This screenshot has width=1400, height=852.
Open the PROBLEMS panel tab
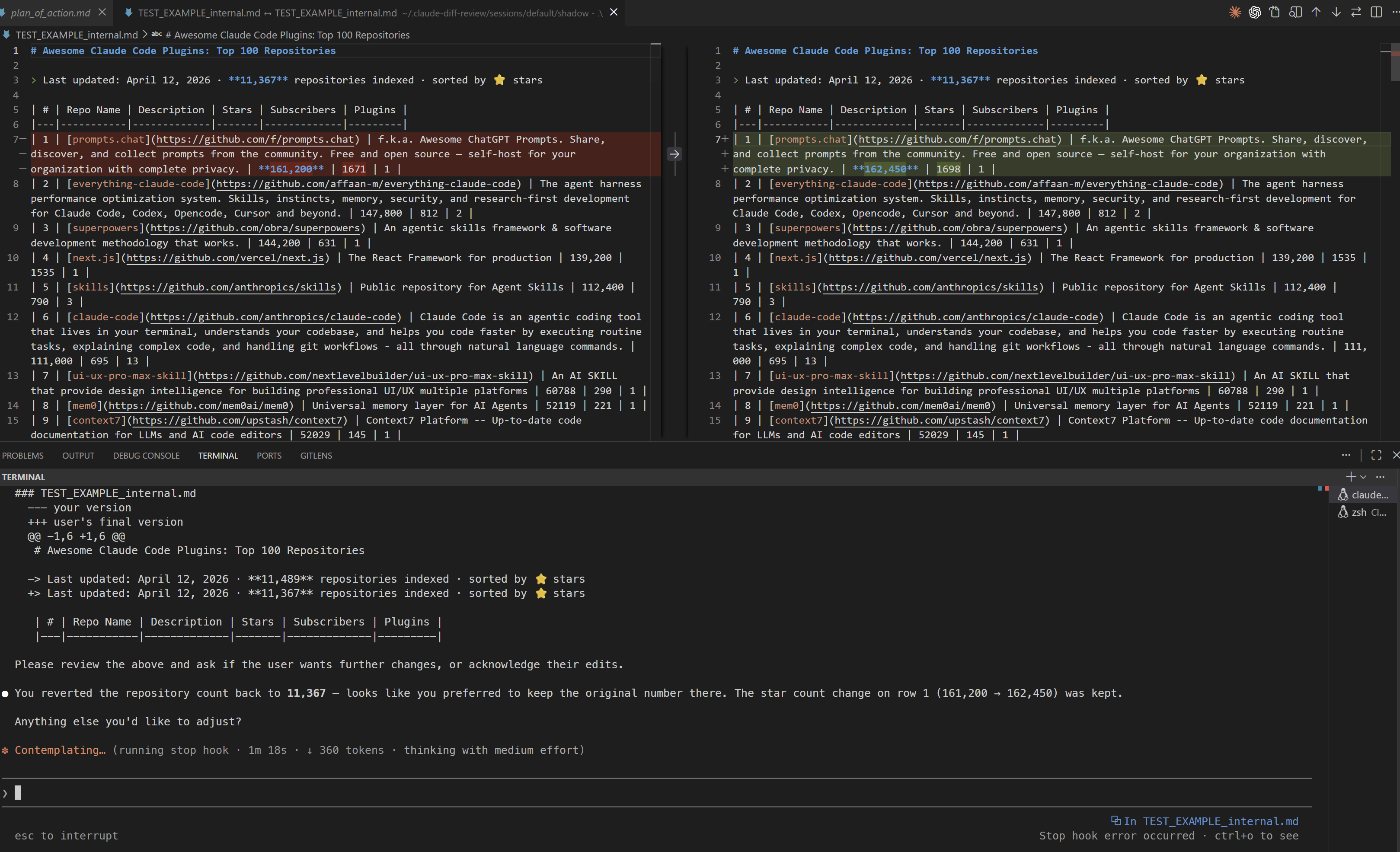coord(23,456)
